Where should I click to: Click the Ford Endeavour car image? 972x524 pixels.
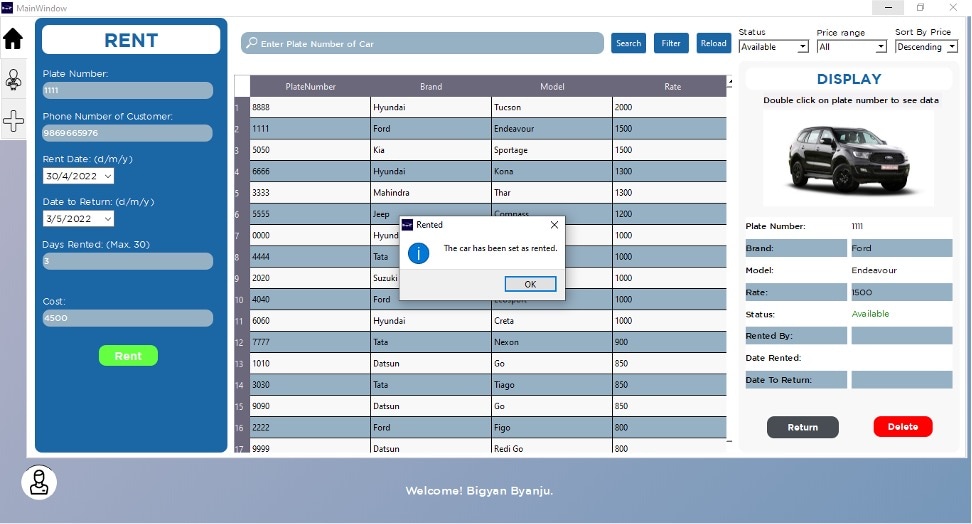pos(848,157)
